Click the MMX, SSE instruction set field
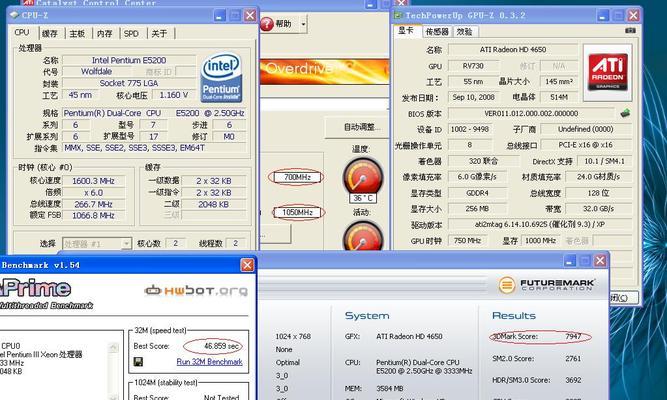The image size is (667, 400). pyautogui.click(x=154, y=148)
